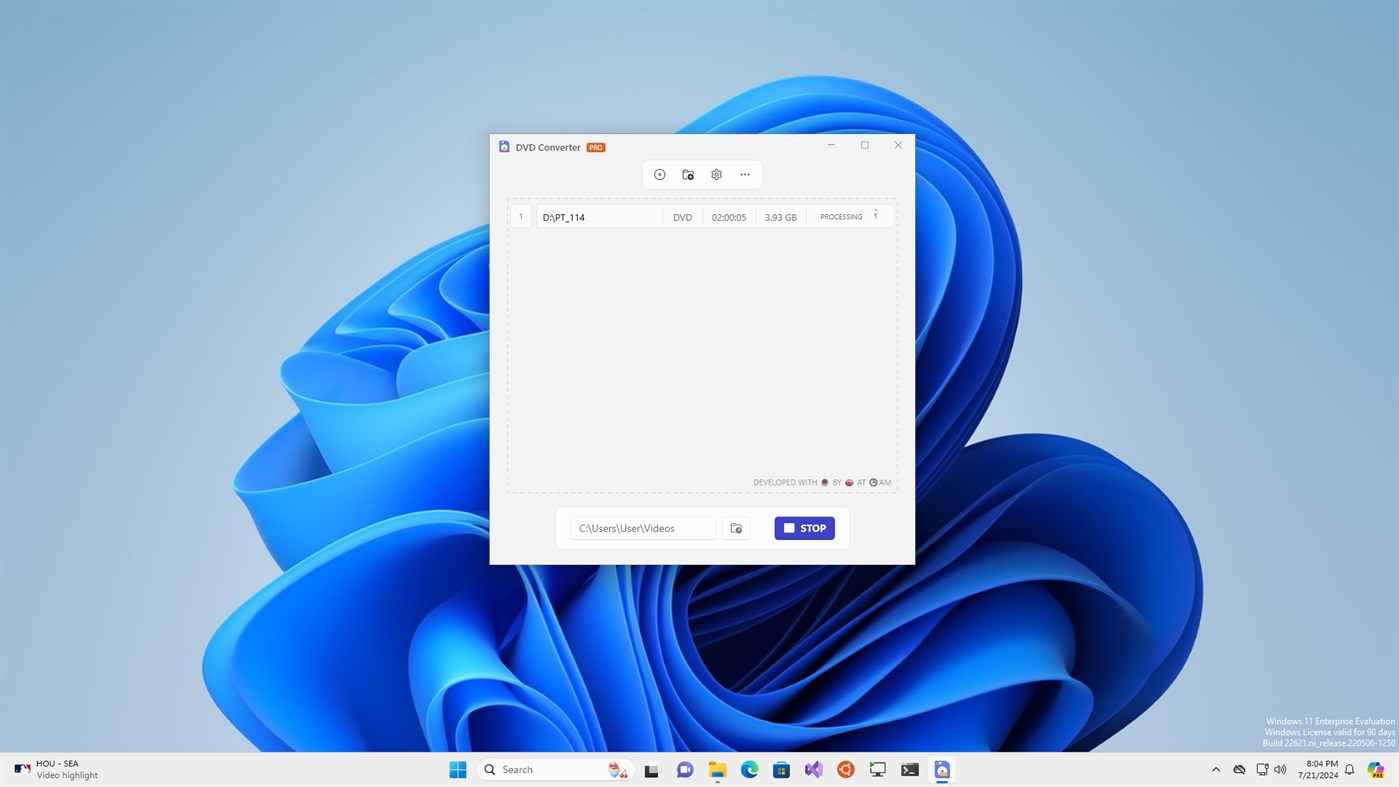Viewport: 1399px width, 787px height.
Task: Expand hidden system tray icons
Action: (x=1214, y=769)
